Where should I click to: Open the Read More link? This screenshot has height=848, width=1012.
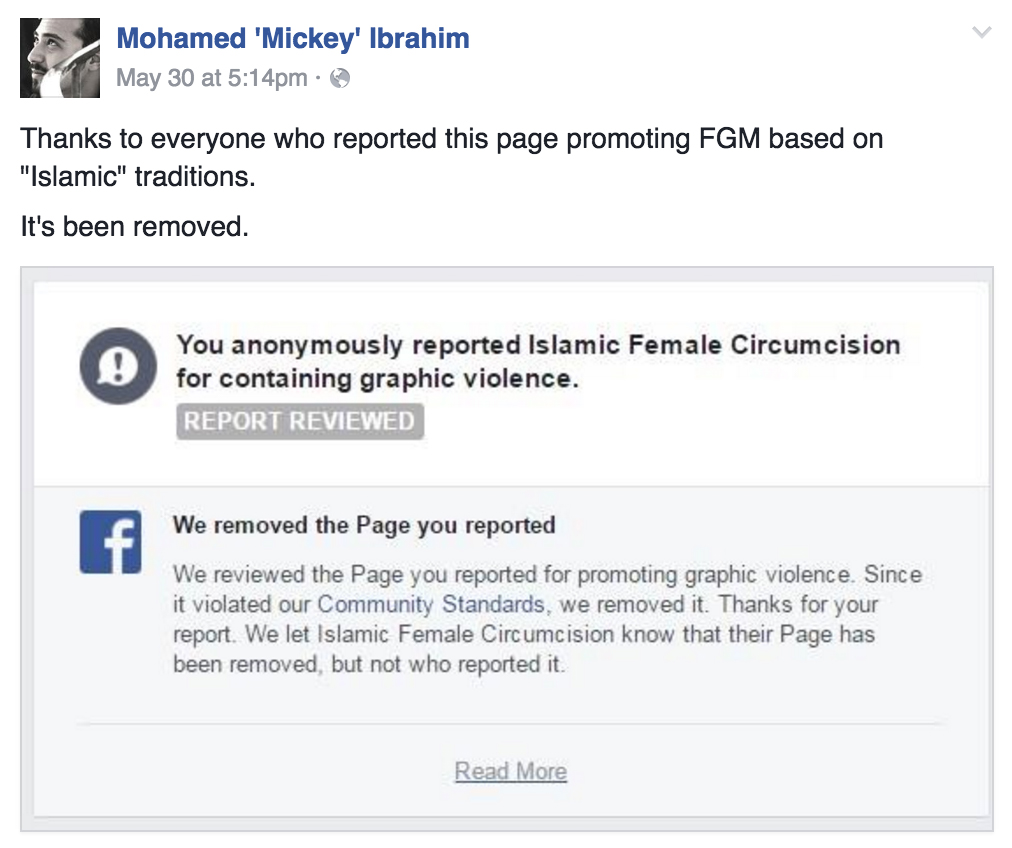(511, 771)
